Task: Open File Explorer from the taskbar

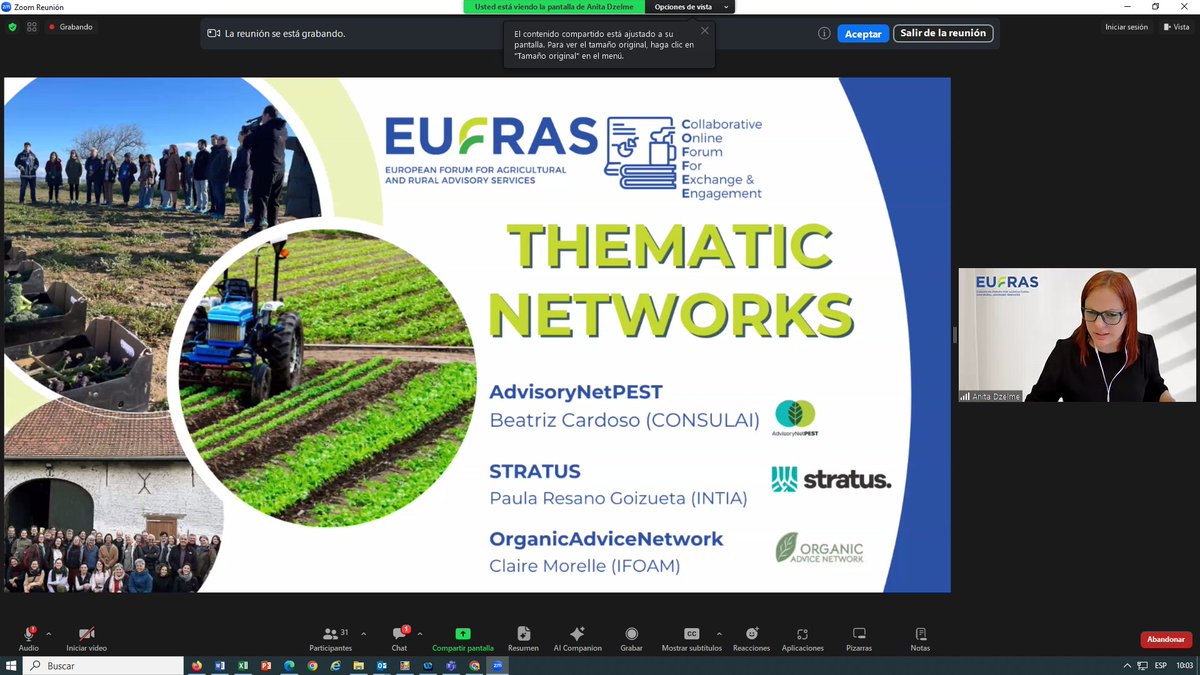Action: (x=359, y=665)
